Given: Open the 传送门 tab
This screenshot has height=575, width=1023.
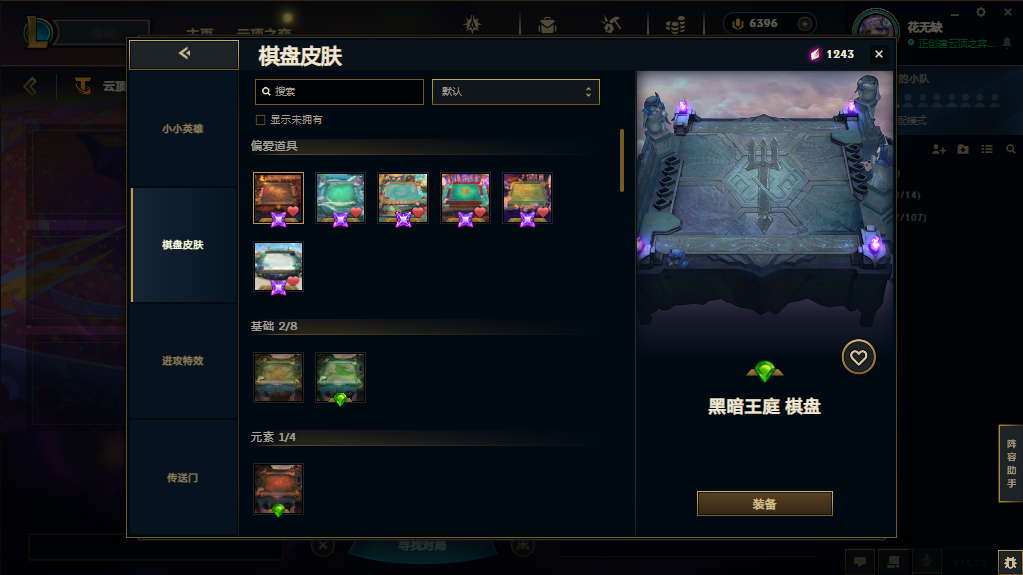Looking at the screenshot, I should click(183, 478).
